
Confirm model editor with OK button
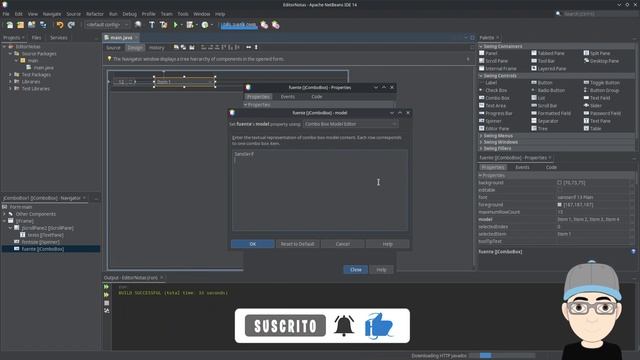253,244
